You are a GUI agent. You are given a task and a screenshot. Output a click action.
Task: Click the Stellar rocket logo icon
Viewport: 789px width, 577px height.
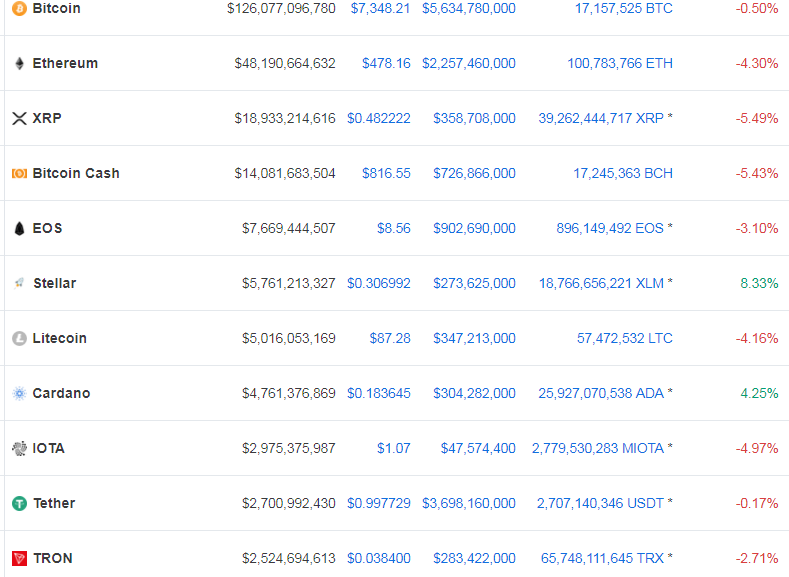coord(19,283)
